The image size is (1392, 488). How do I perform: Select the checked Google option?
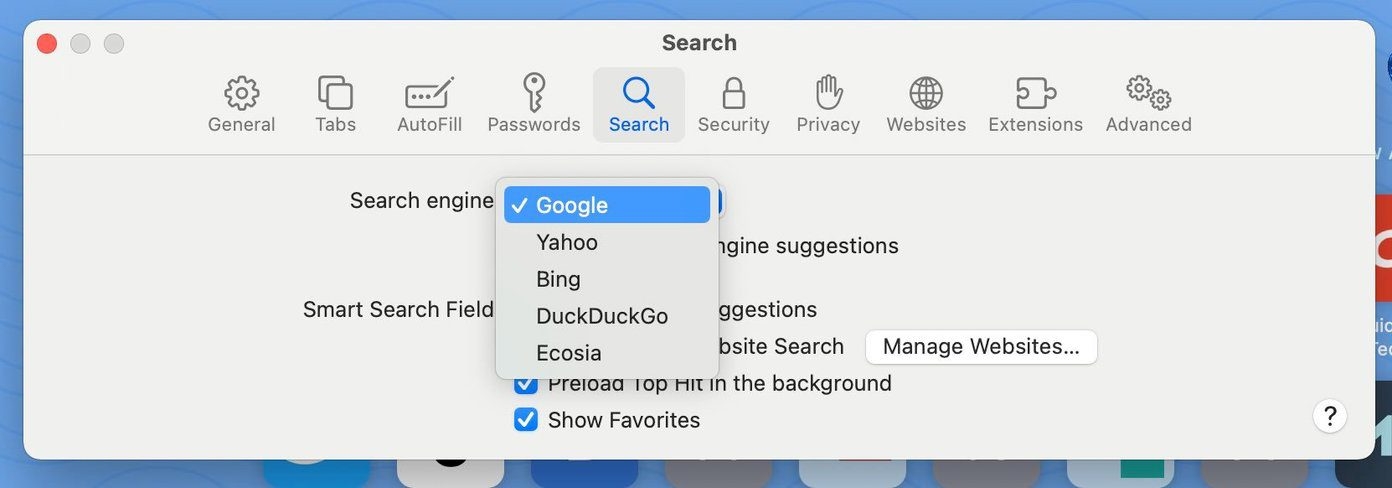coord(607,205)
